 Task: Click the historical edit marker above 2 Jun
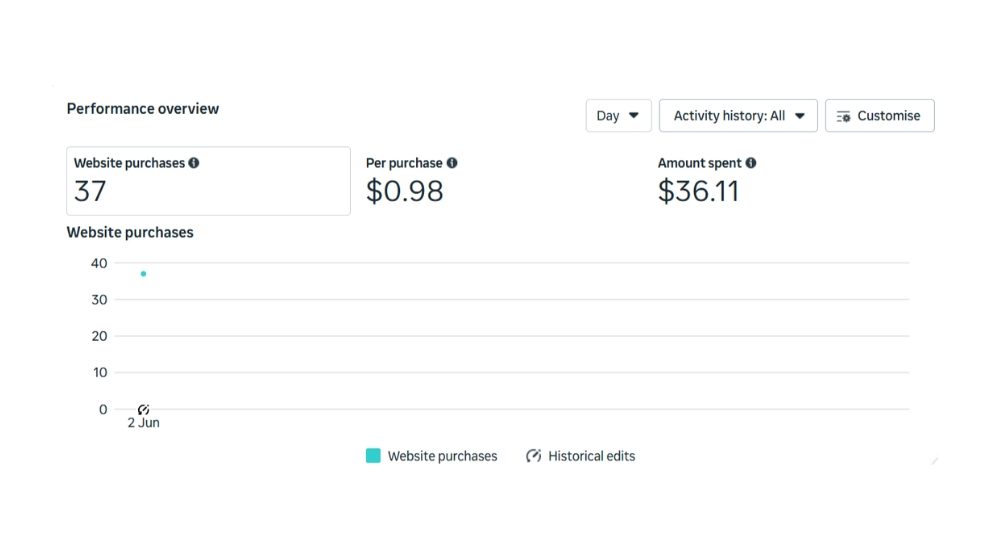[143, 410]
